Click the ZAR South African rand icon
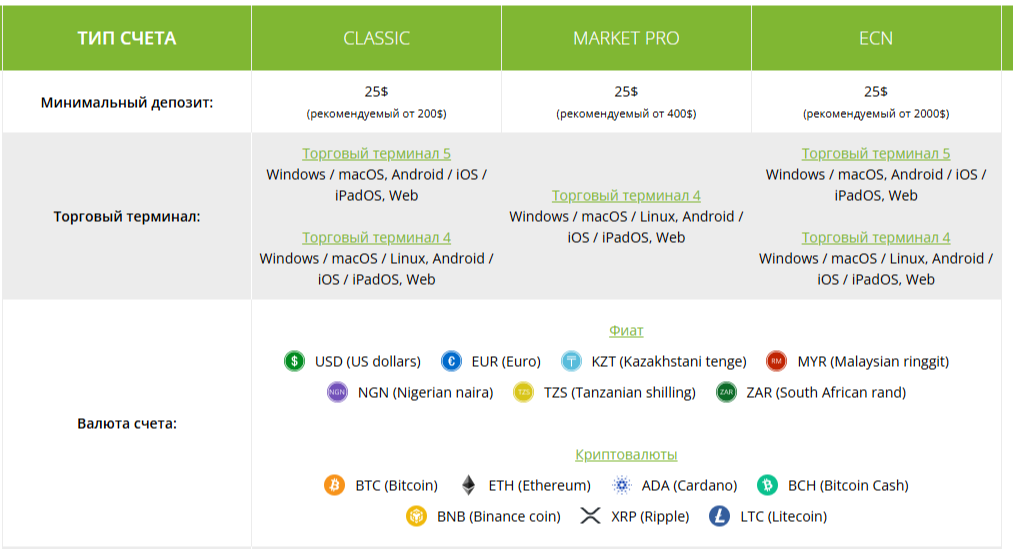The width and height of the screenshot is (1013, 549). pyautogui.click(x=726, y=392)
